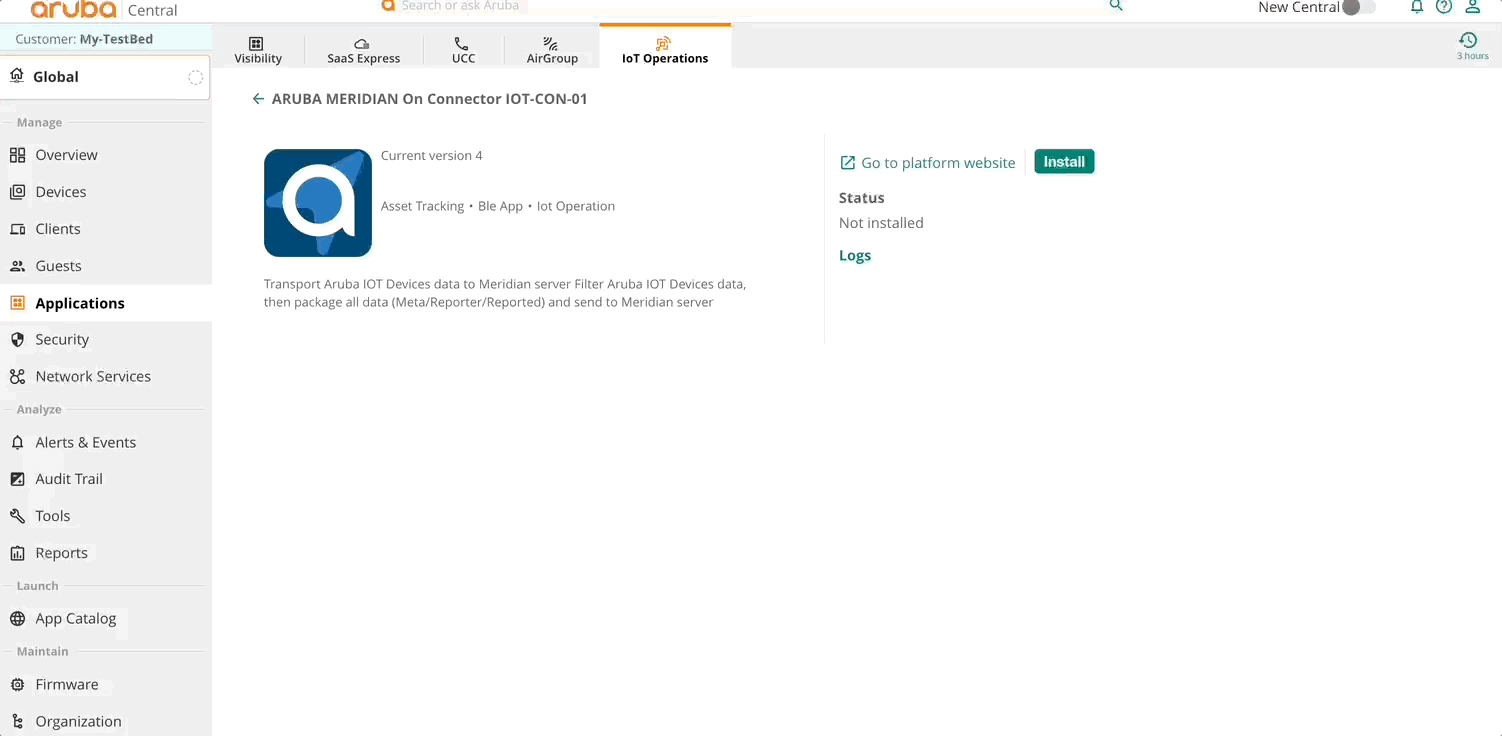Click the Guests people icon
Image resolution: width=1502 pixels, height=736 pixels.
coord(17,266)
